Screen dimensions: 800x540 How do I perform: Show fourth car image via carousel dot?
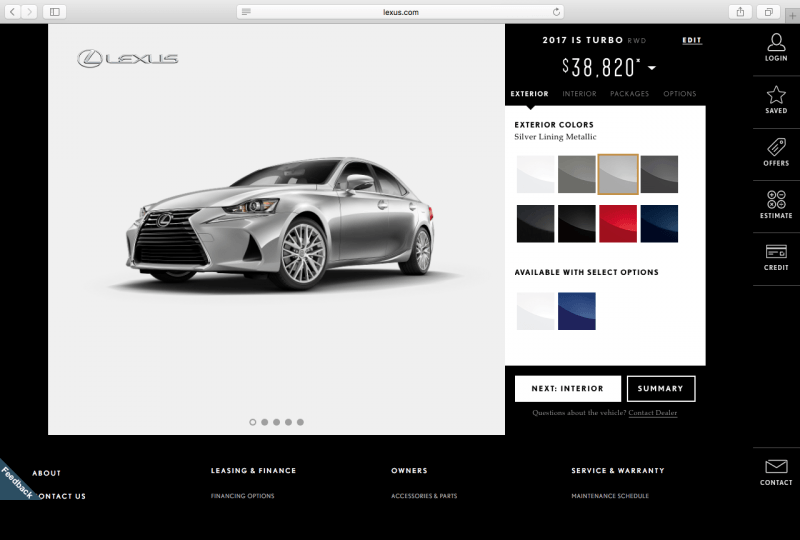click(x=288, y=422)
